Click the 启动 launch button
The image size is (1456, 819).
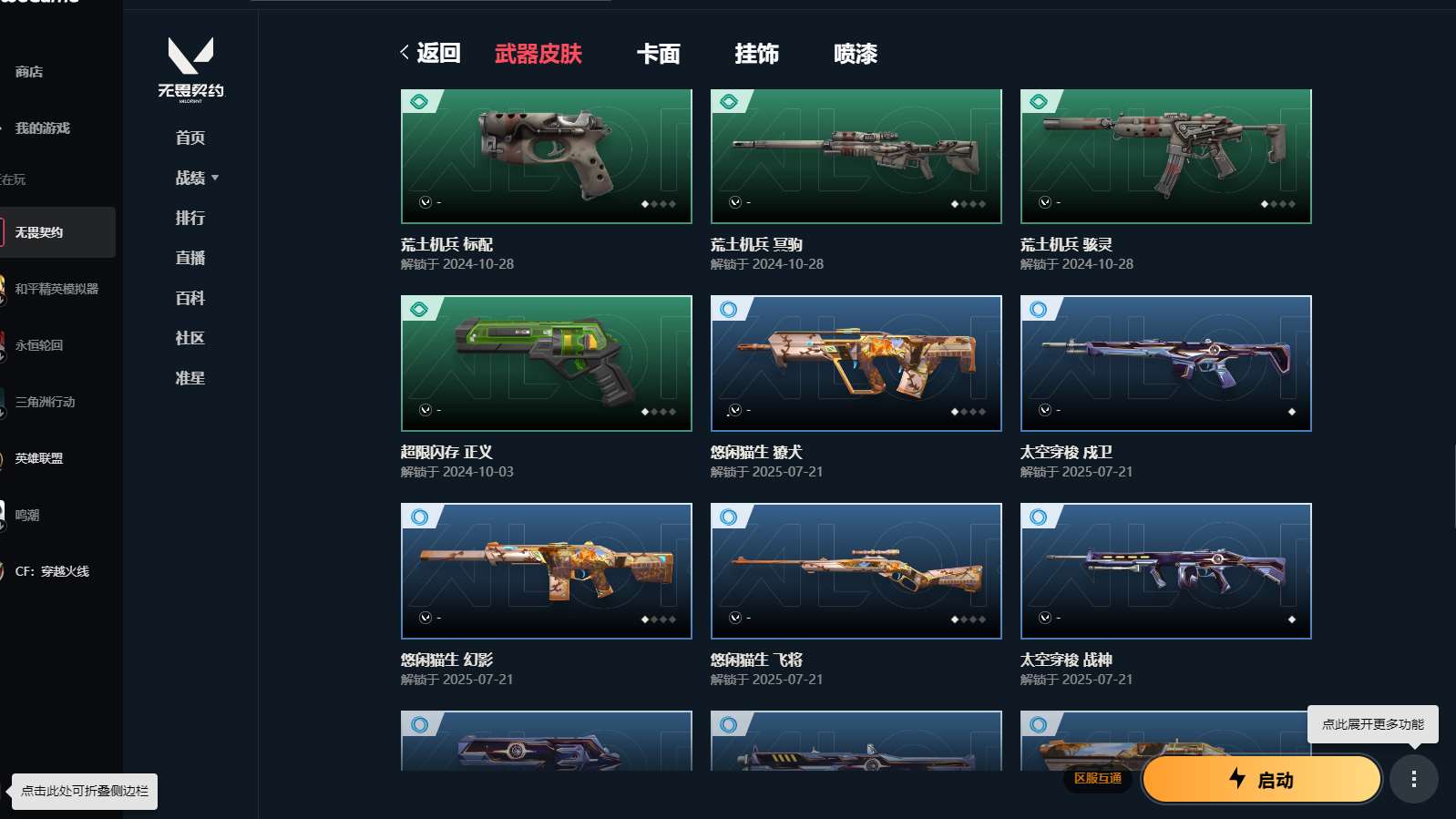[1262, 780]
